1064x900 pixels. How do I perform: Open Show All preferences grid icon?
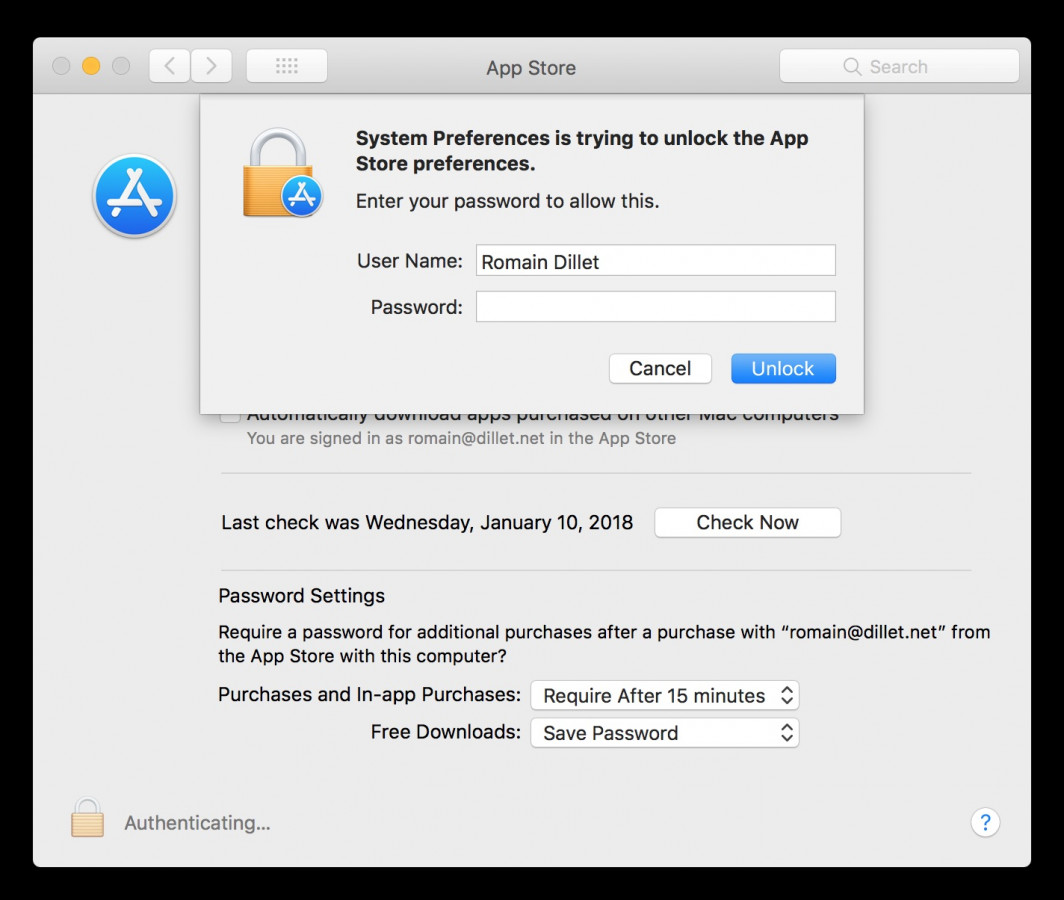click(287, 64)
